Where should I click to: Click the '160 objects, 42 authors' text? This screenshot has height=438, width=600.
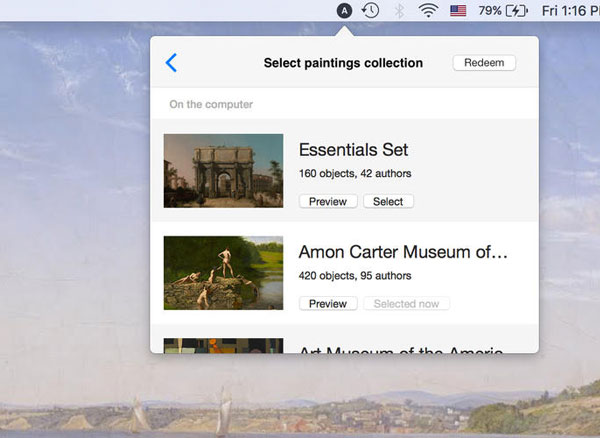(355, 174)
